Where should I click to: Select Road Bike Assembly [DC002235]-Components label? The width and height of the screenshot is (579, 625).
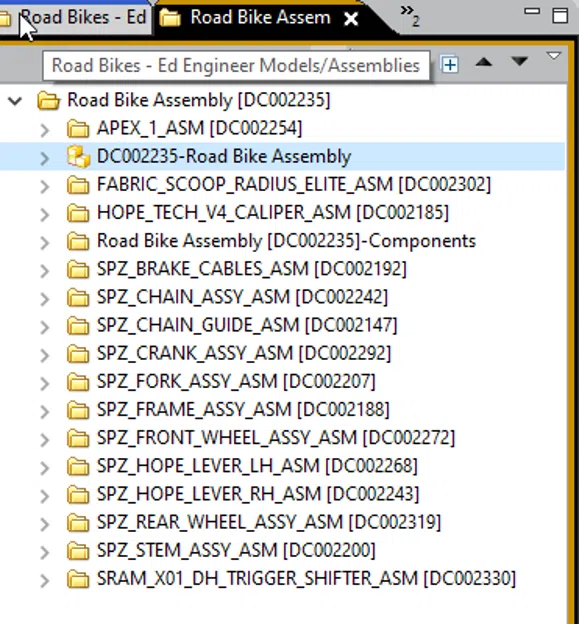point(287,241)
